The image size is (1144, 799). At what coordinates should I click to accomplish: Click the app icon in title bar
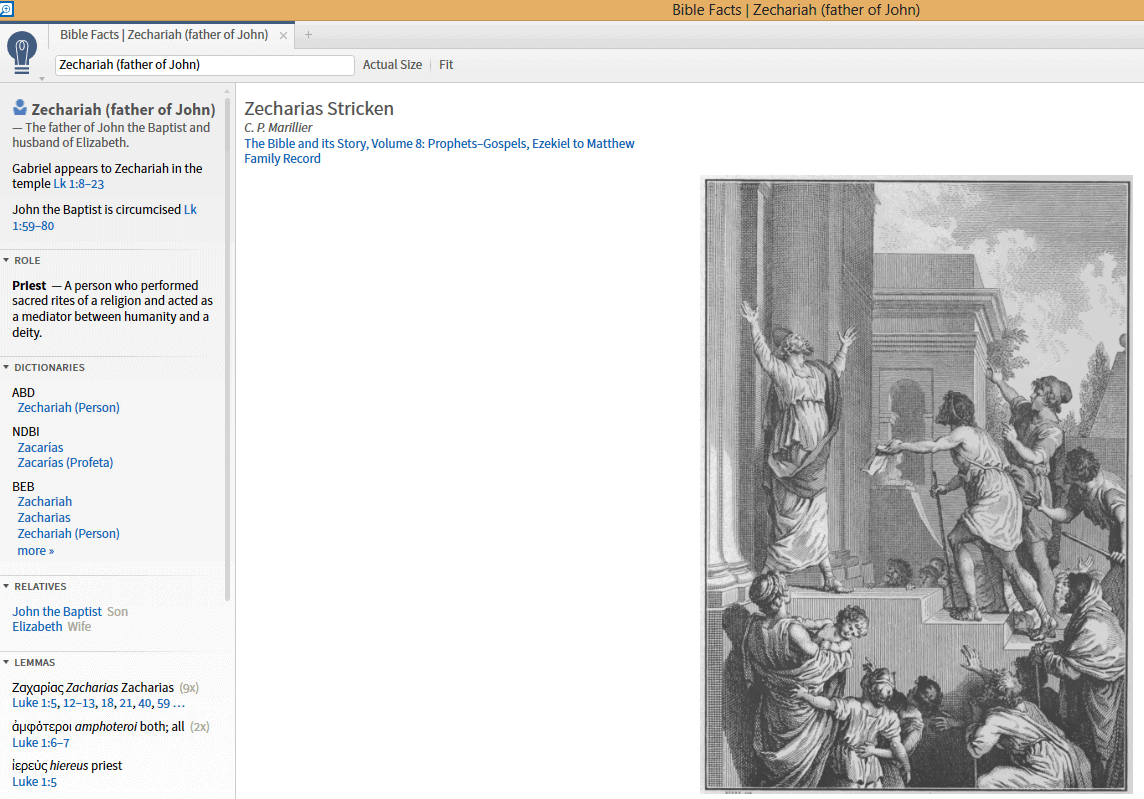(6, 9)
